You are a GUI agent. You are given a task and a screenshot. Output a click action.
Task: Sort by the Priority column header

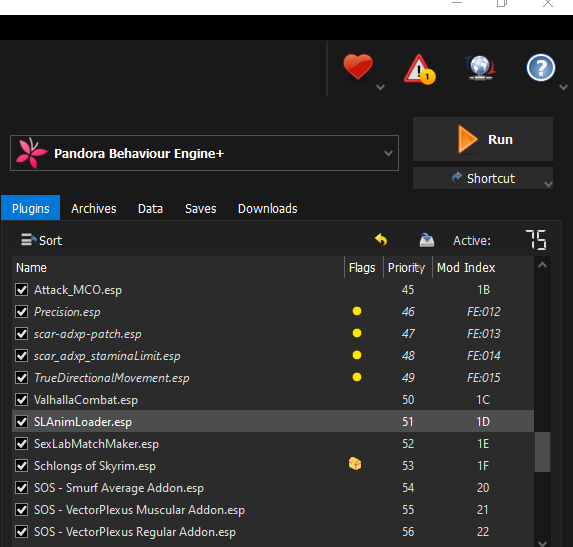[x=407, y=267]
